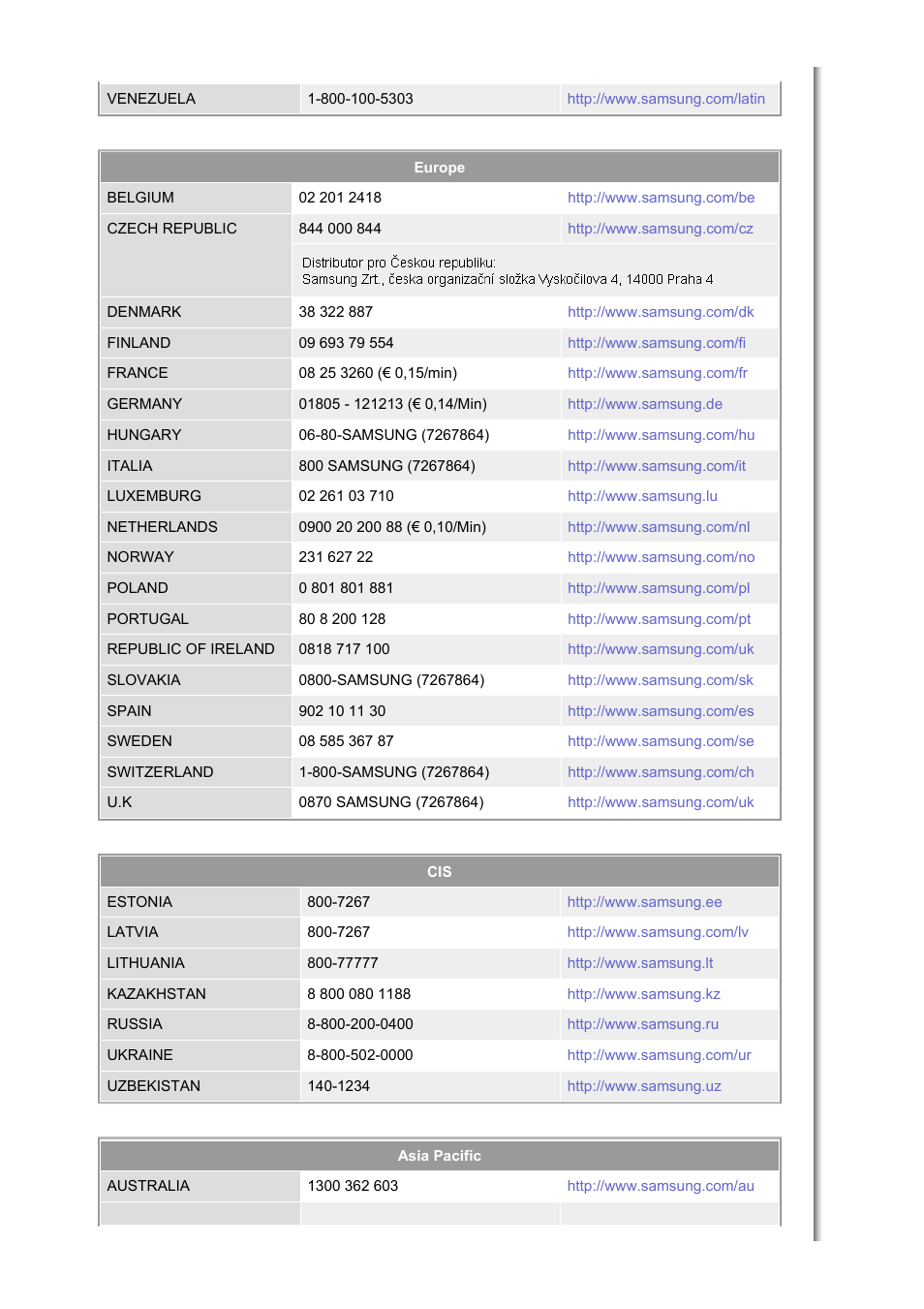Select Venezuela phone number 1-800-100-5303
The width and height of the screenshot is (924, 1309).
pyautogui.click(x=360, y=99)
